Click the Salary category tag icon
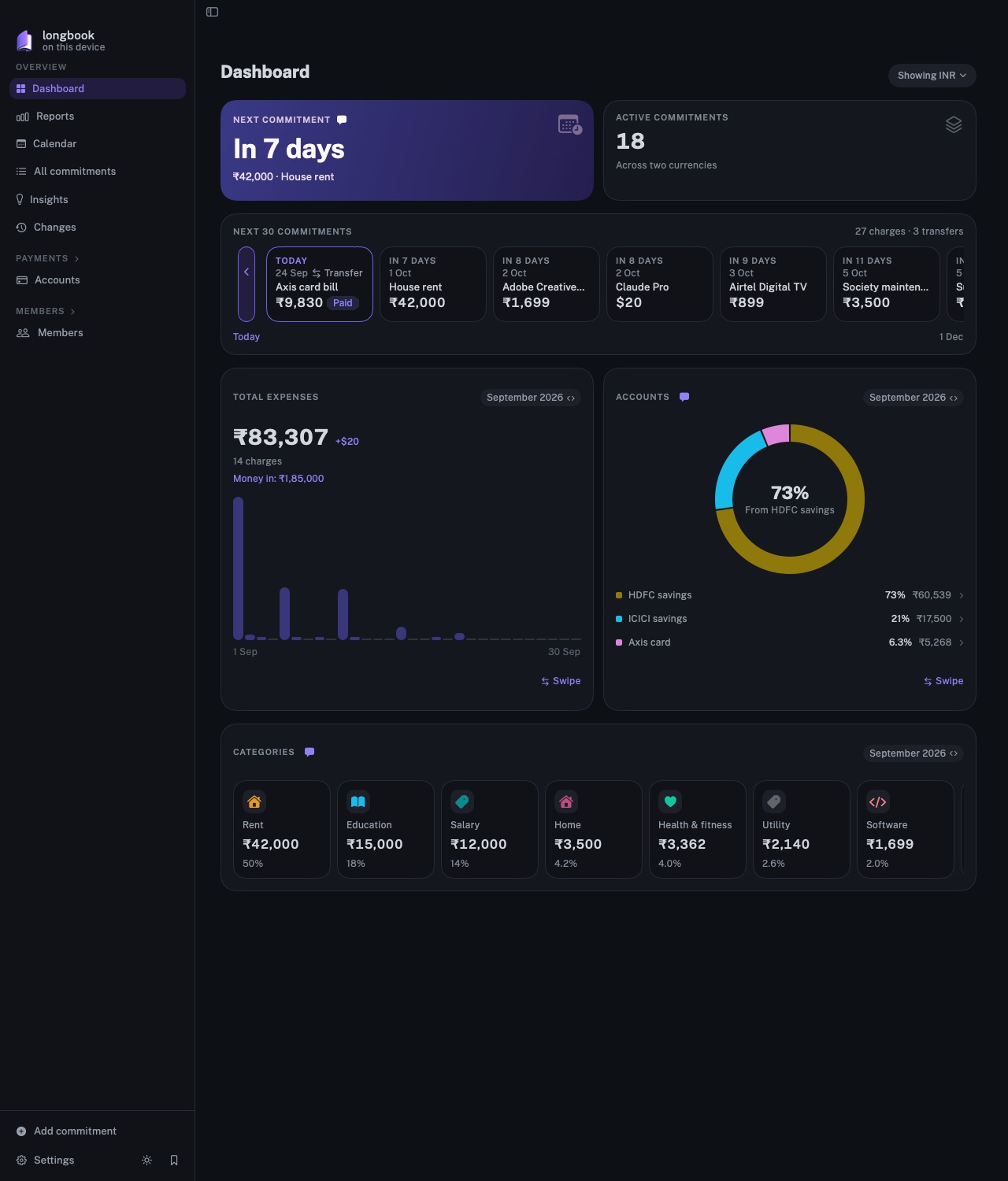Viewport: 1008px width, 1181px height. click(x=461, y=802)
